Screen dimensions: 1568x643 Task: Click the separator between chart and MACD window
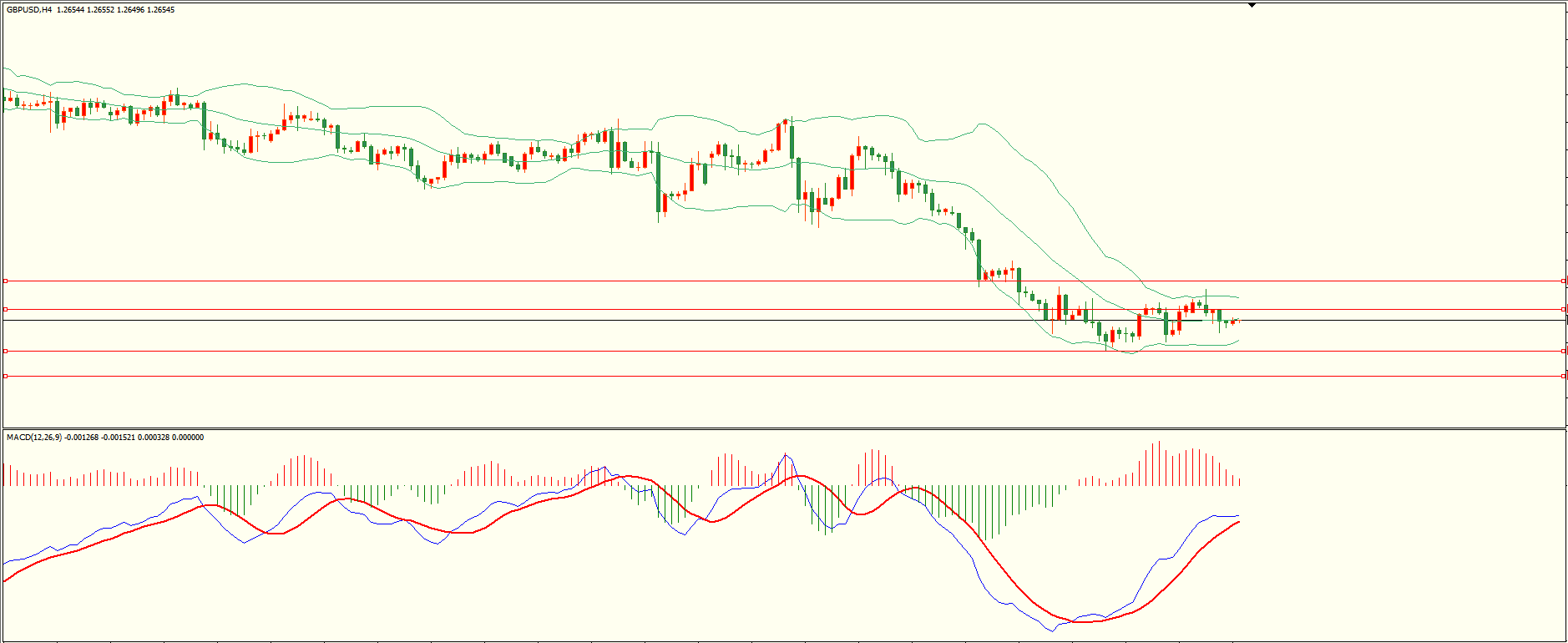click(783, 429)
